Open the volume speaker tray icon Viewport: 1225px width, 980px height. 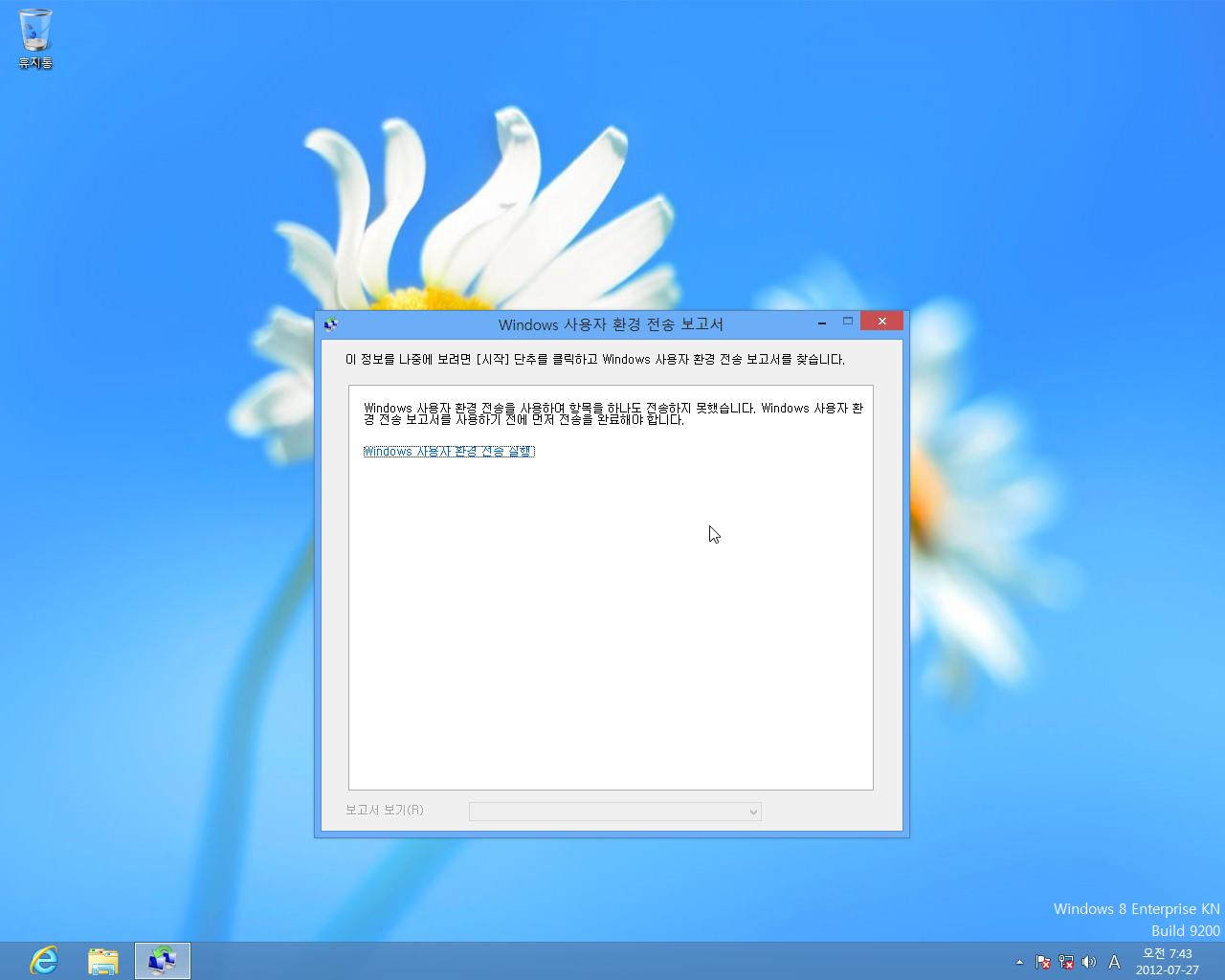point(1089,962)
